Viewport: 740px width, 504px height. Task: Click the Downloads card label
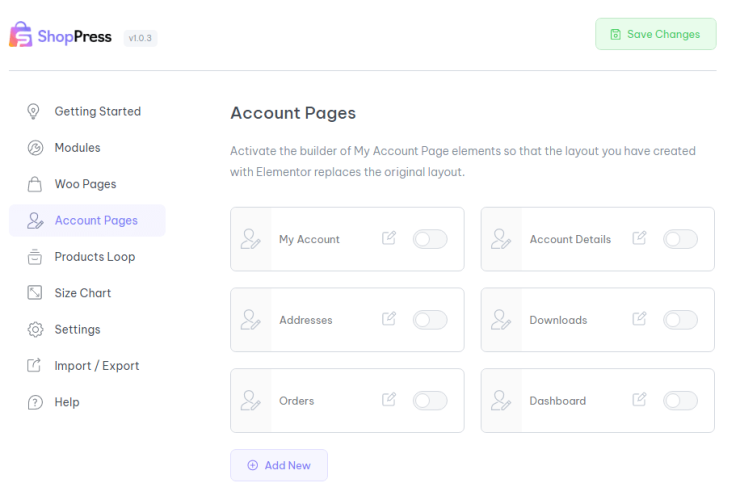[558, 320]
